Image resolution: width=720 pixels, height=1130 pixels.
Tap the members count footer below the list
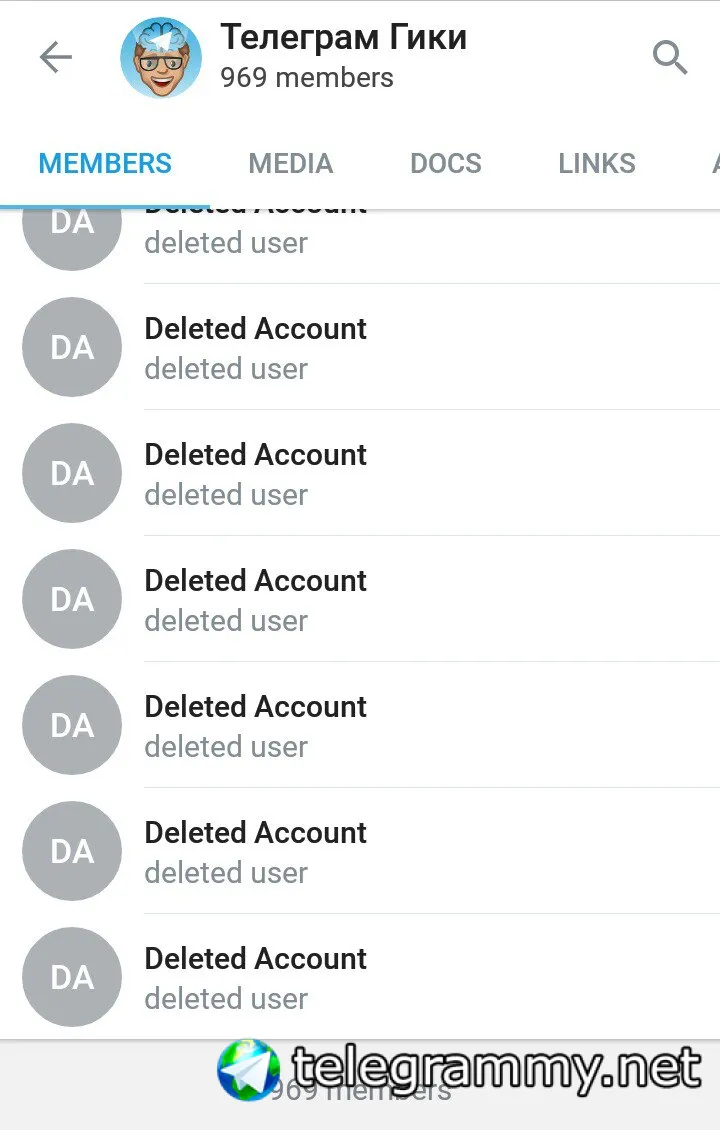(x=360, y=1092)
